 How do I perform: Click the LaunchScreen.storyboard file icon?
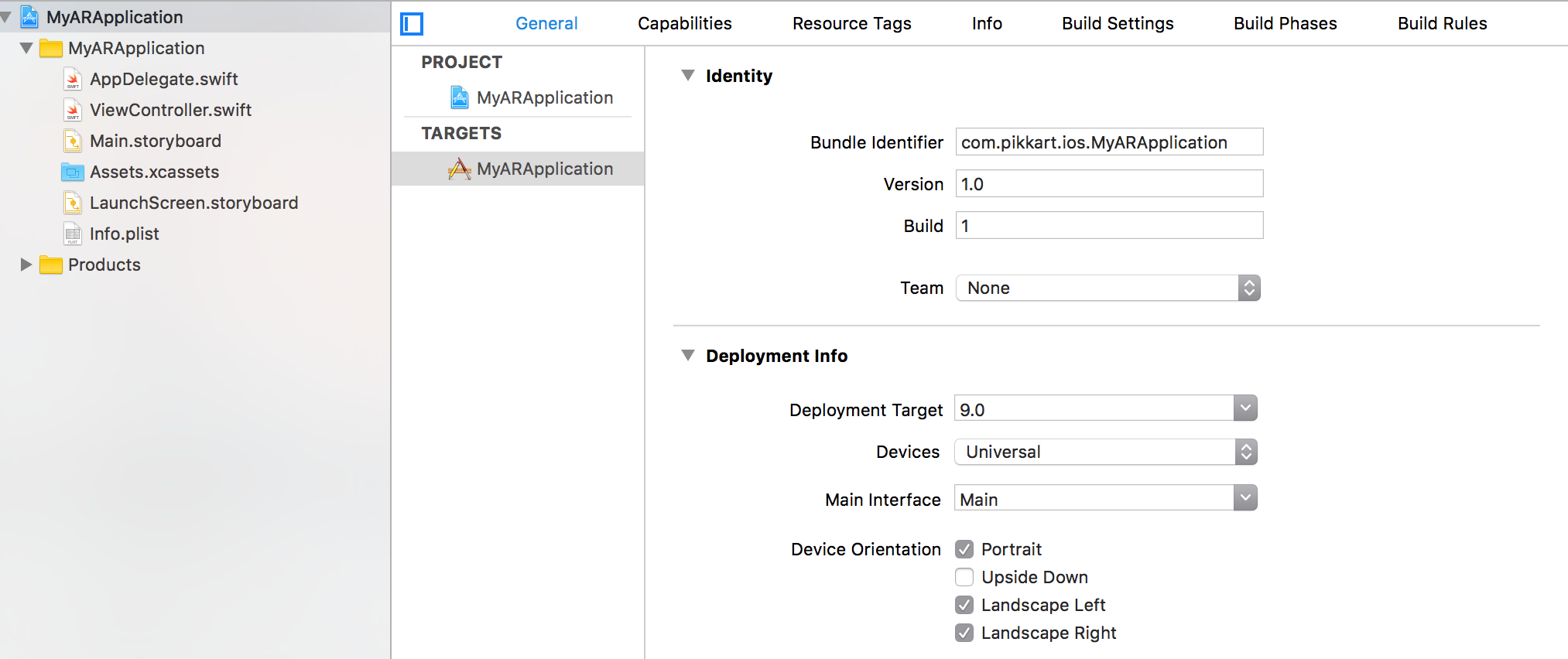coord(73,203)
